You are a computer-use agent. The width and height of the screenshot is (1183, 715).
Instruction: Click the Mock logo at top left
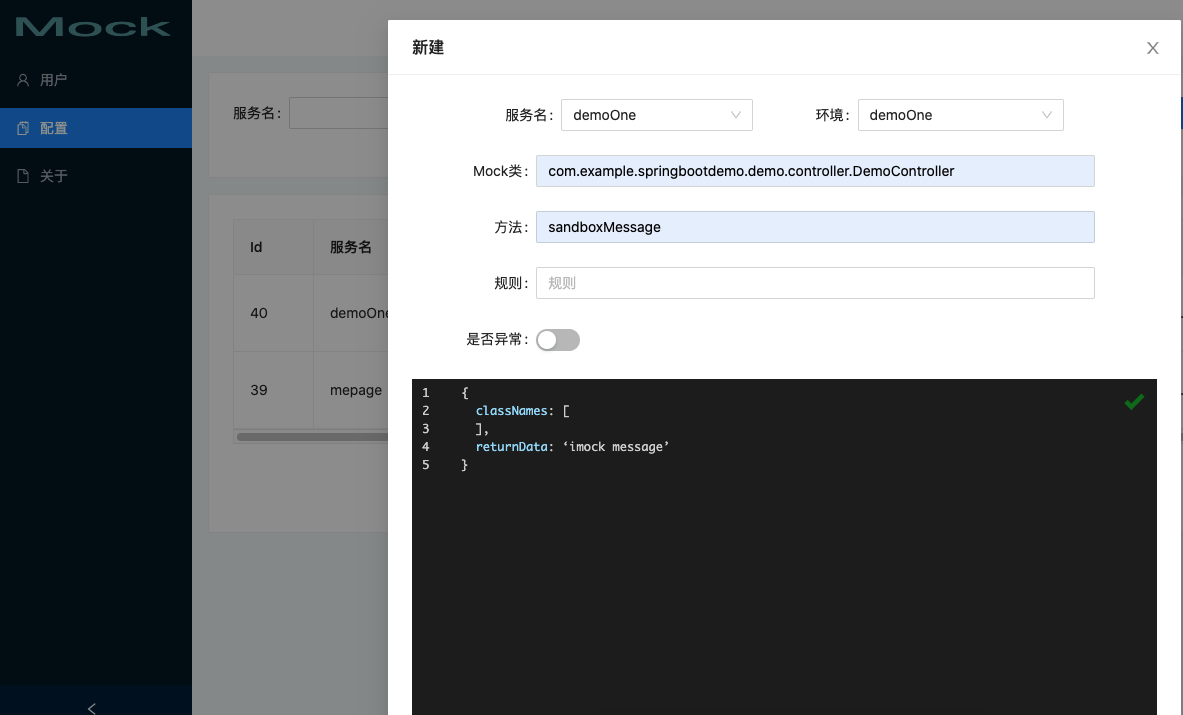(x=93, y=27)
